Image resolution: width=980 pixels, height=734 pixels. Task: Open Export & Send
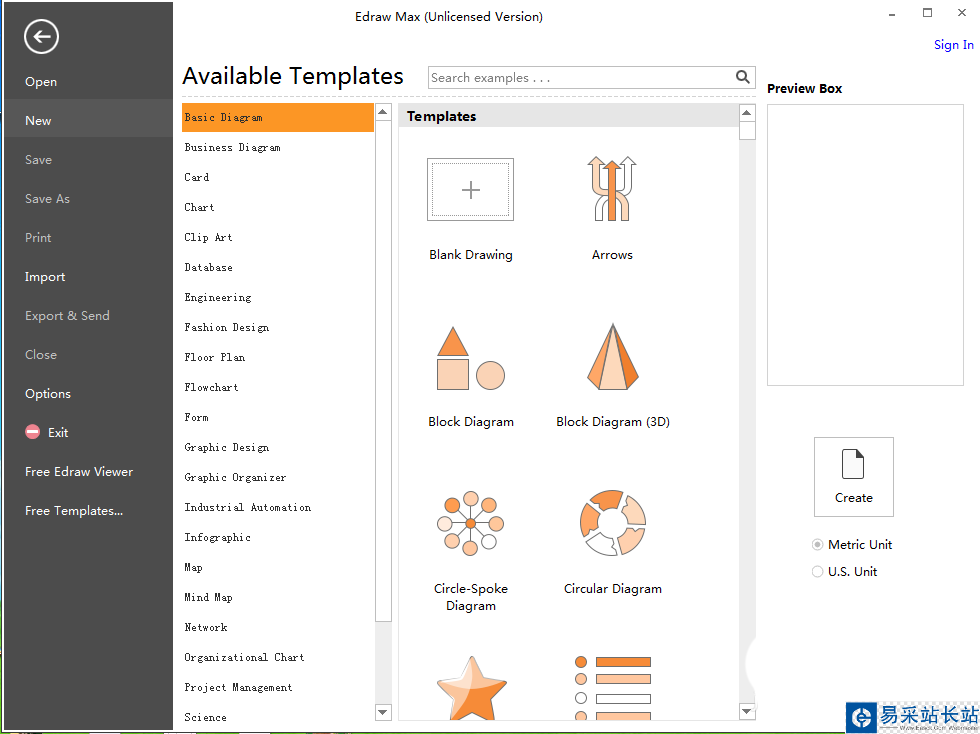[67, 316]
